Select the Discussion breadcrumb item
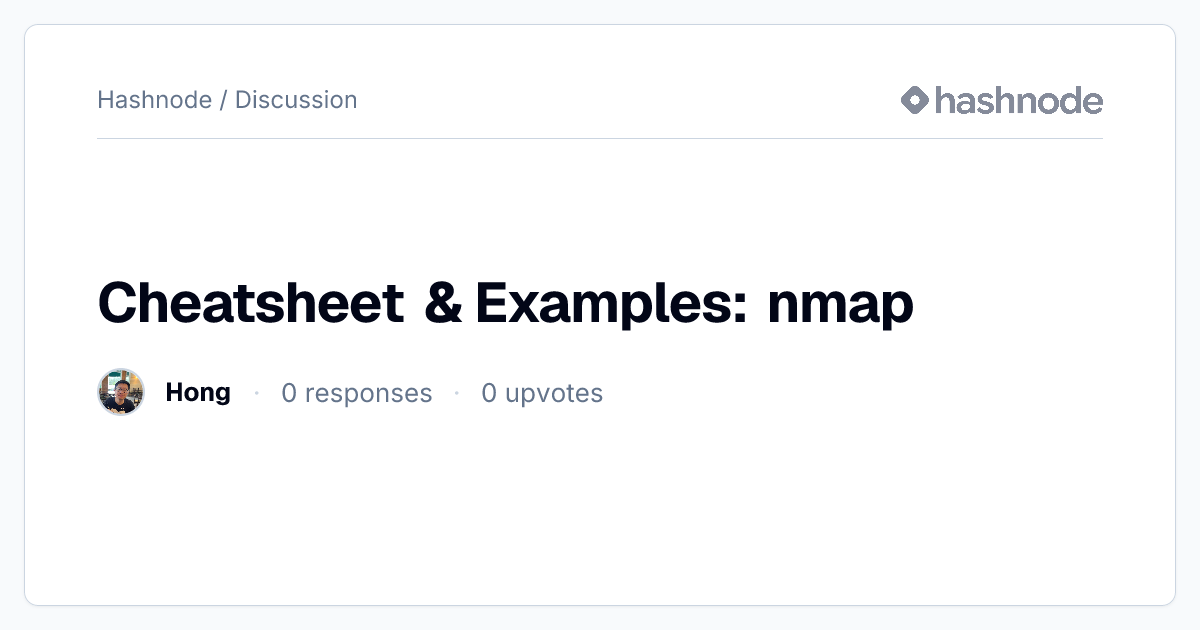Screen dimensions: 1200x630 tap(296, 100)
